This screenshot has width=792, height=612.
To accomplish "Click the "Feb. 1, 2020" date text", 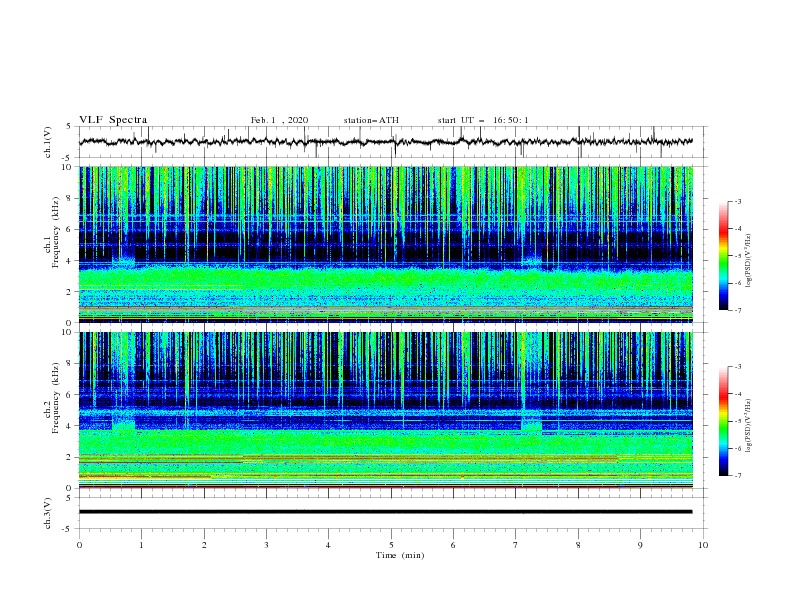I will point(279,120).
